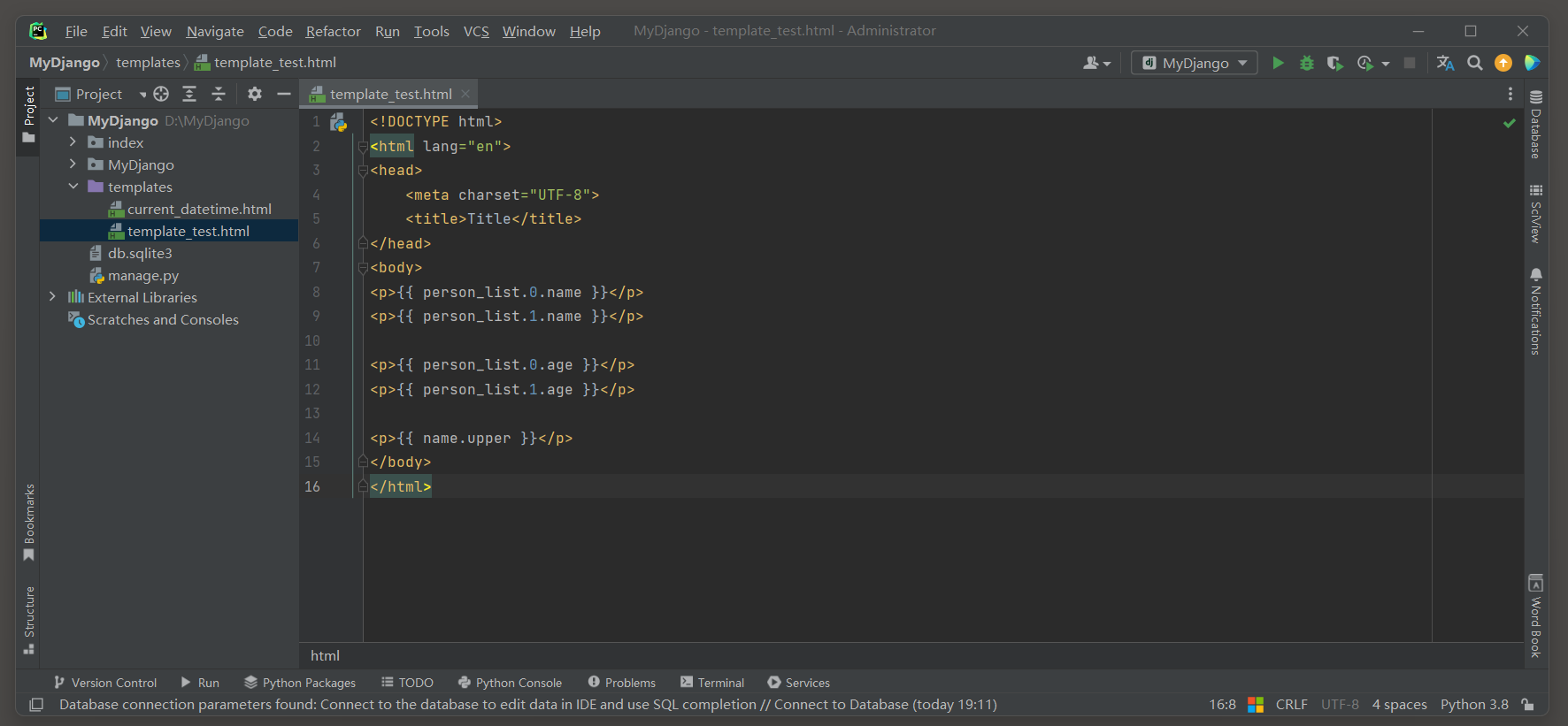Viewport: 1568px width, 726px height.
Task: Expand all items in Project tree
Action: pyautogui.click(x=189, y=94)
